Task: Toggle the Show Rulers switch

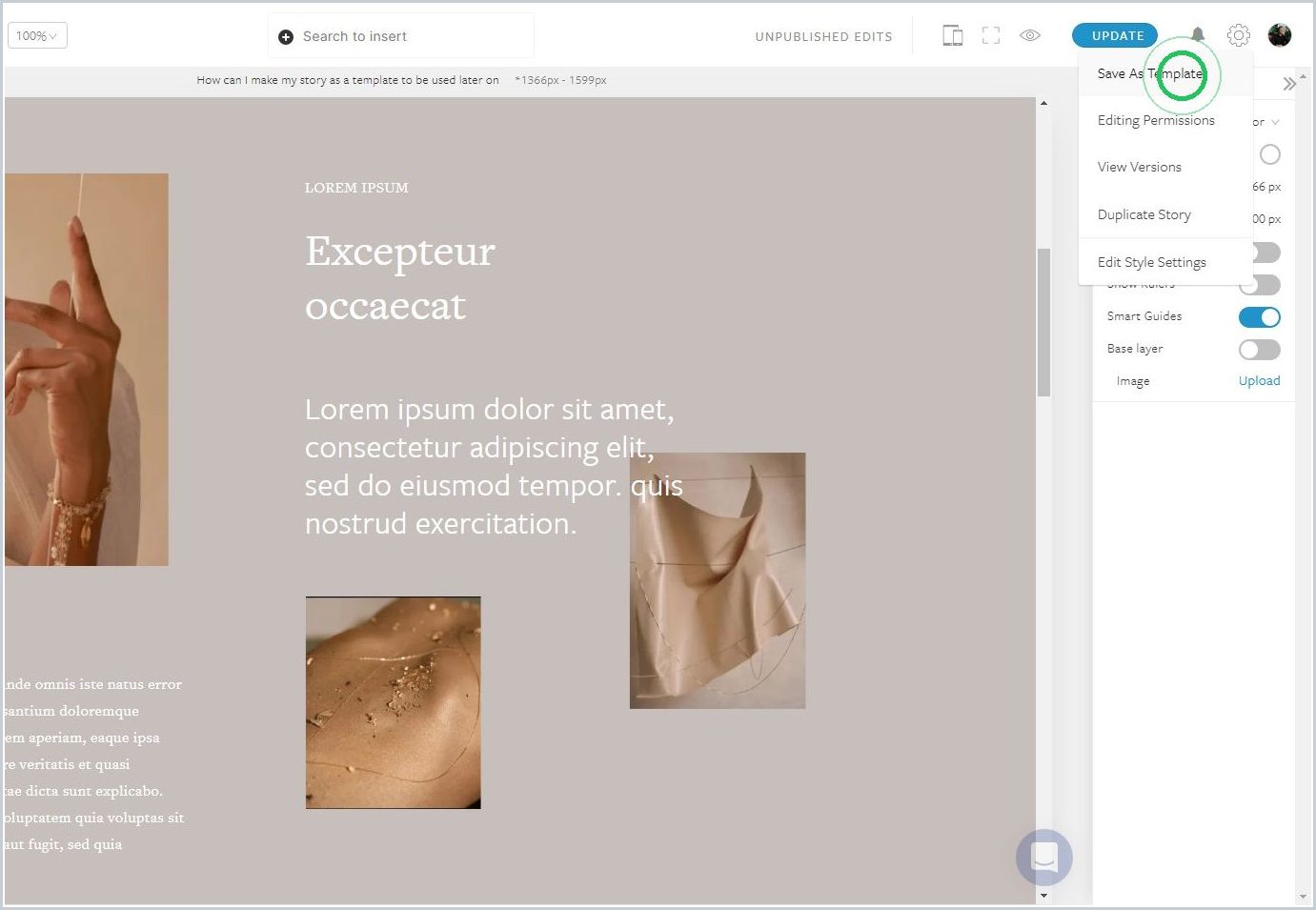Action: pos(1259,285)
